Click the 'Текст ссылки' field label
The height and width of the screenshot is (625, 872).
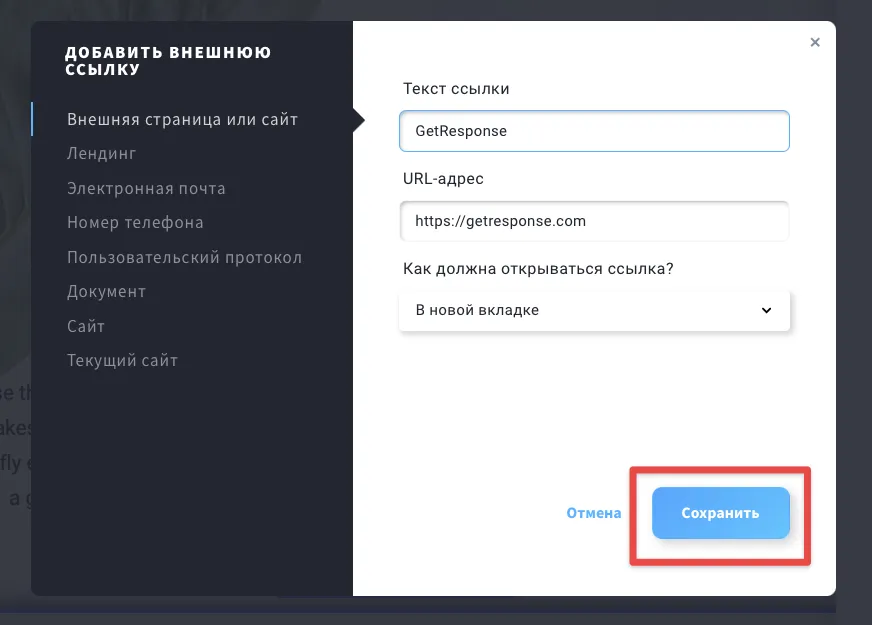pyautogui.click(x=456, y=89)
